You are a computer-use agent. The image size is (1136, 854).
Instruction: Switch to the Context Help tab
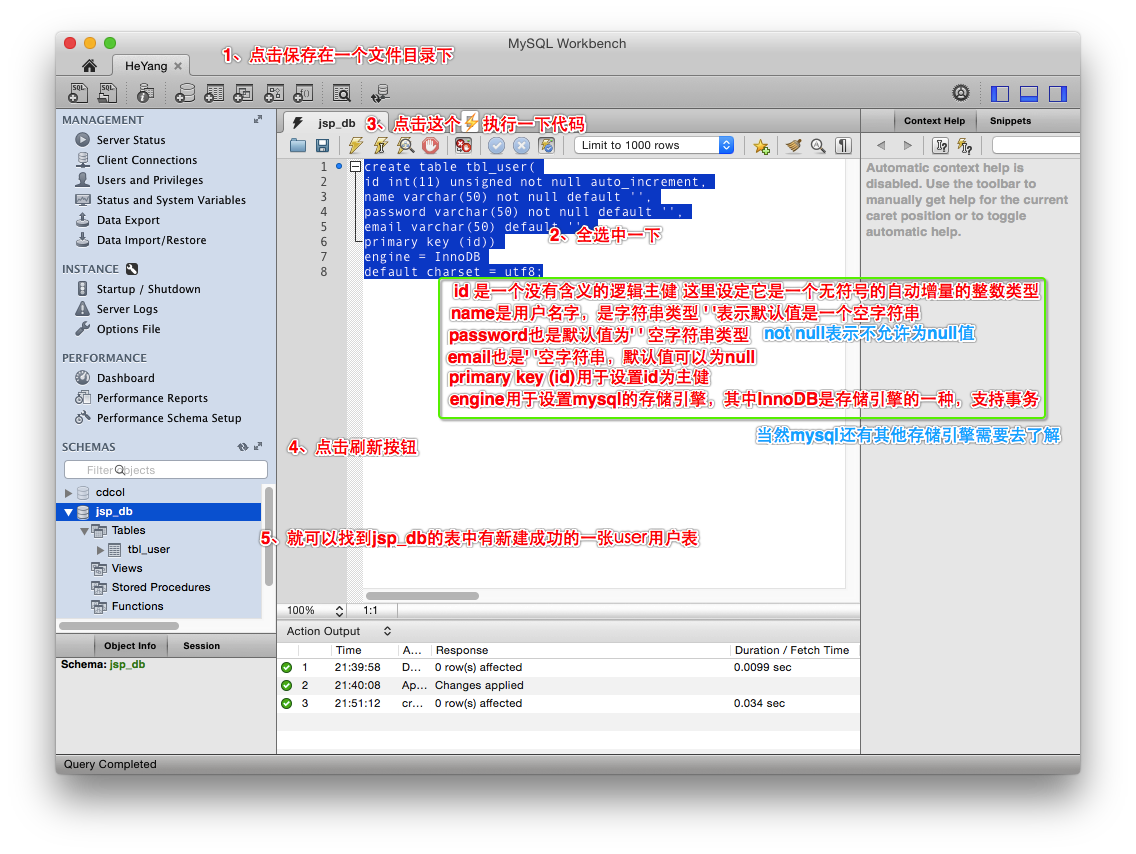934,121
